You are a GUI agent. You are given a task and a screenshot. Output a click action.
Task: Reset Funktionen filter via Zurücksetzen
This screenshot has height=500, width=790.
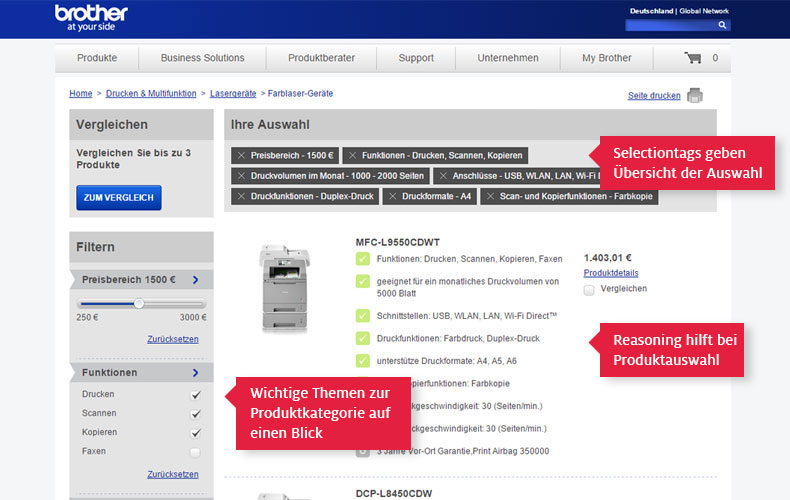point(173,474)
